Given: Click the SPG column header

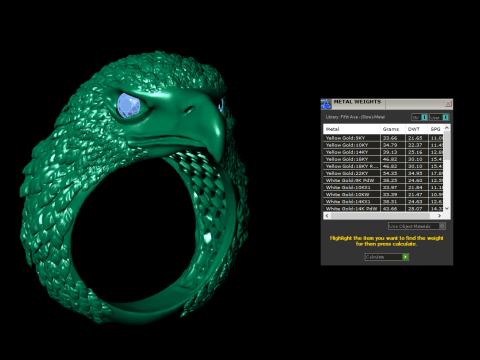Looking at the screenshot, I should click(436, 129).
